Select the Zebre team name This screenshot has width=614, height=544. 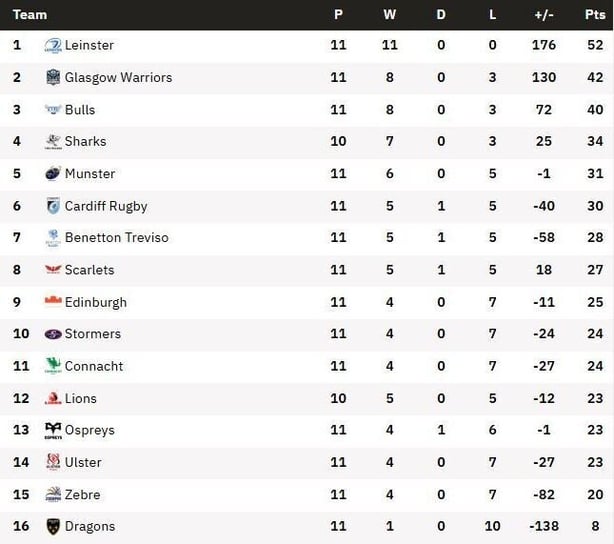pyautogui.click(x=83, y=495)
